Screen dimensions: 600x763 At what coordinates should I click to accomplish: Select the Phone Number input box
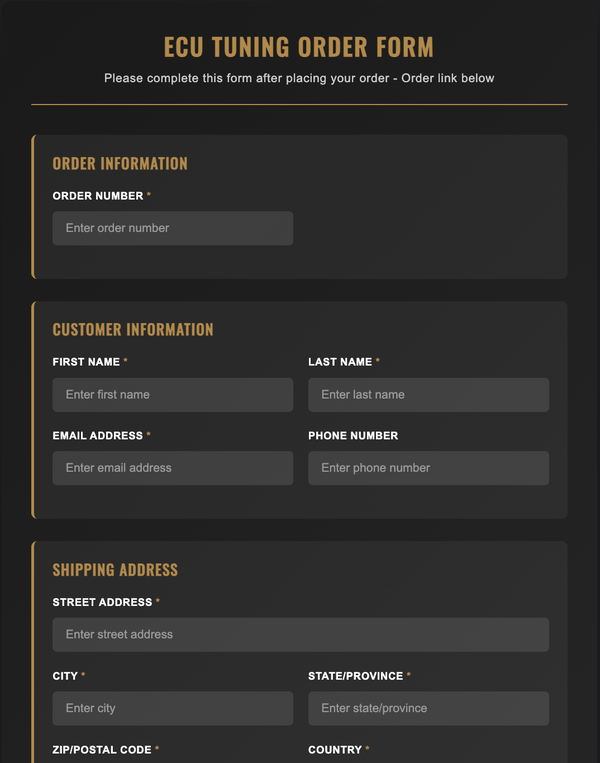pos(429,468)
